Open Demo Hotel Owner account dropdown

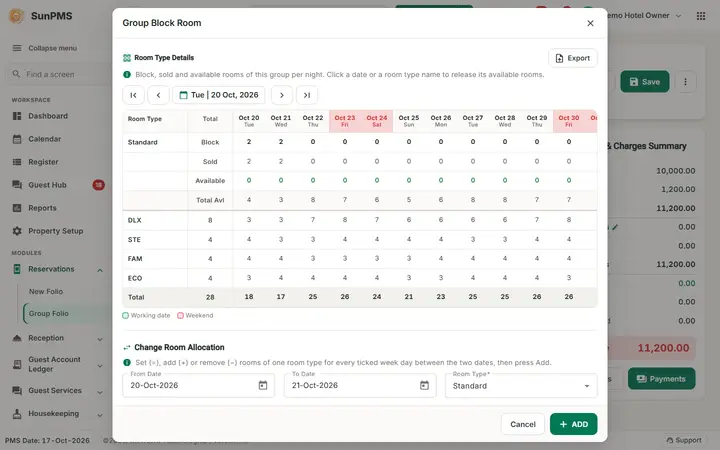[x=643, y=16]
